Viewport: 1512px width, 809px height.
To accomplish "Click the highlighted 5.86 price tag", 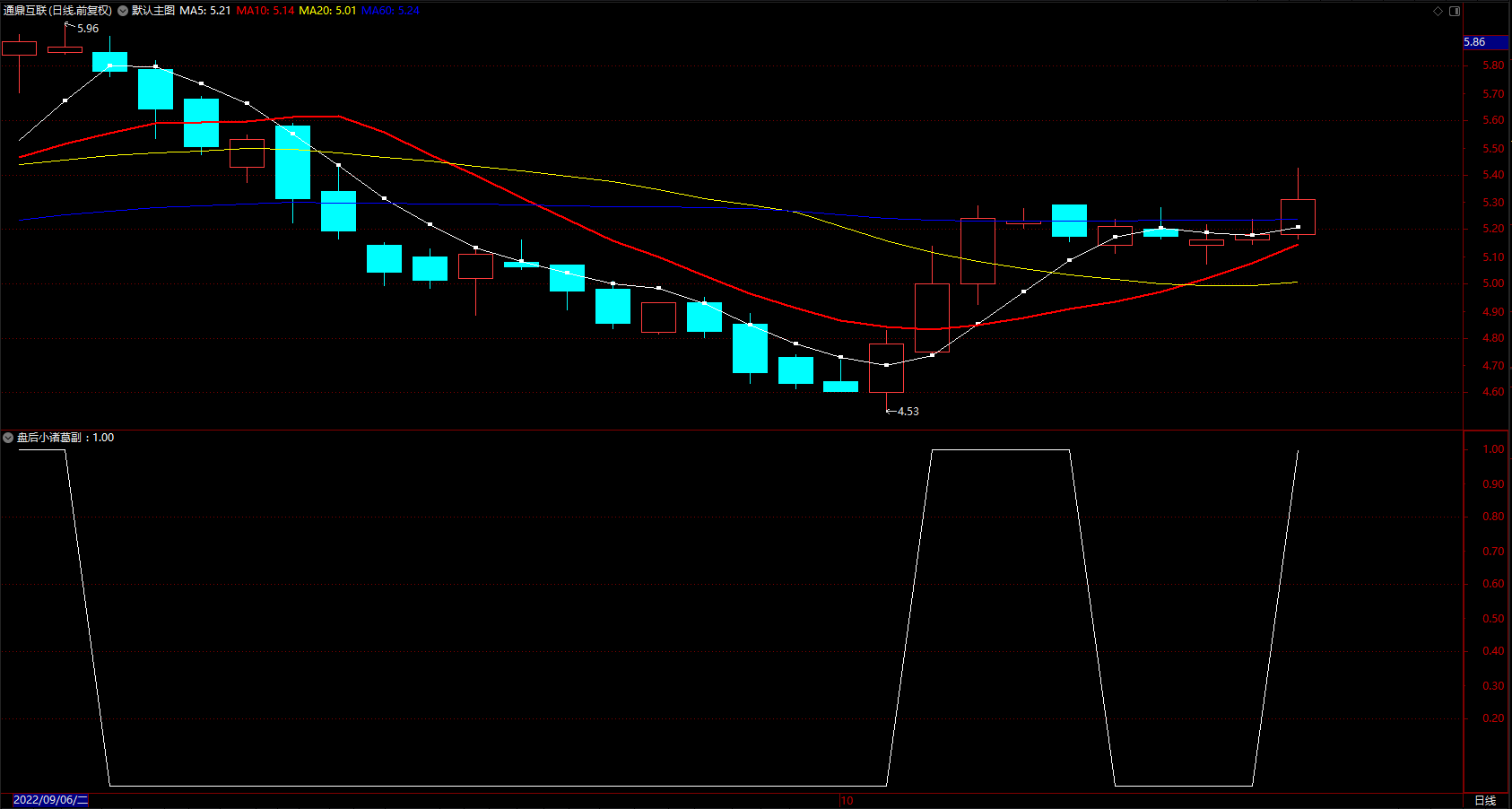I will (1486, 42).
